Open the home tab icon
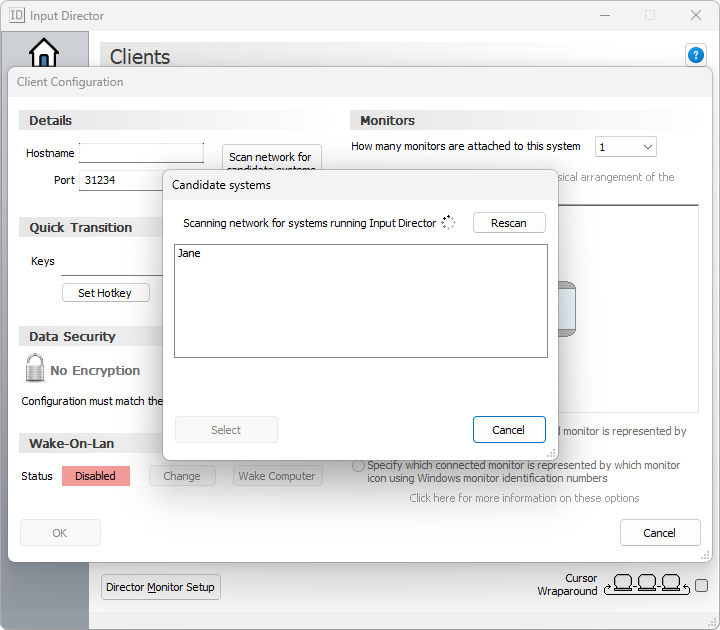This screenshot has width=720, height=630. [x=44, y=52]
